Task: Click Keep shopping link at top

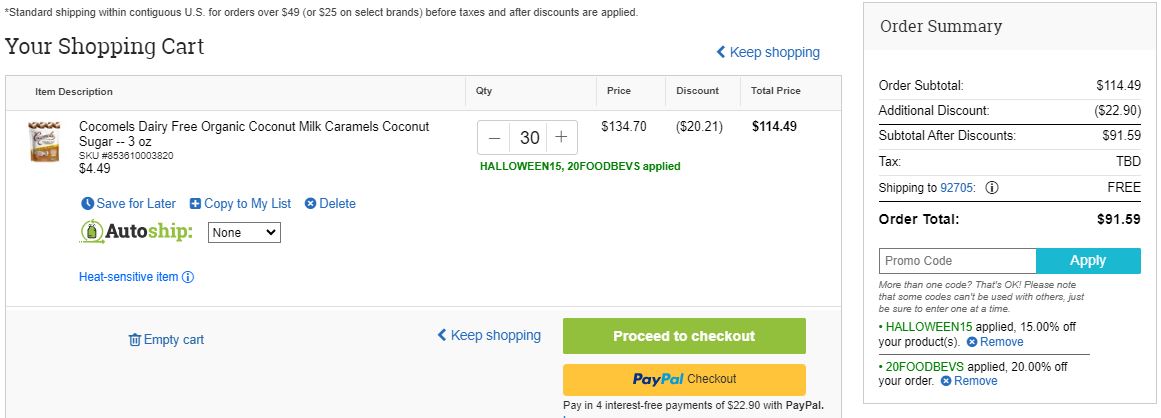Action: (x=768, y=52)
